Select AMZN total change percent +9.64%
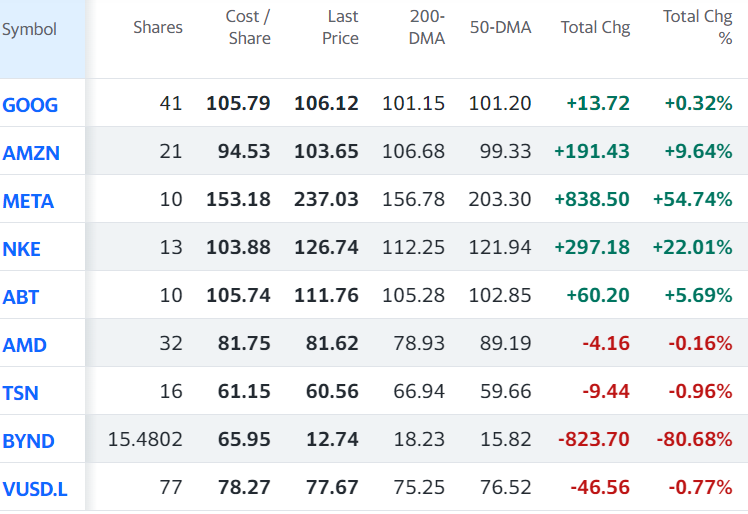The height and width of the screenshot is (514, 748). click(698, 152)
